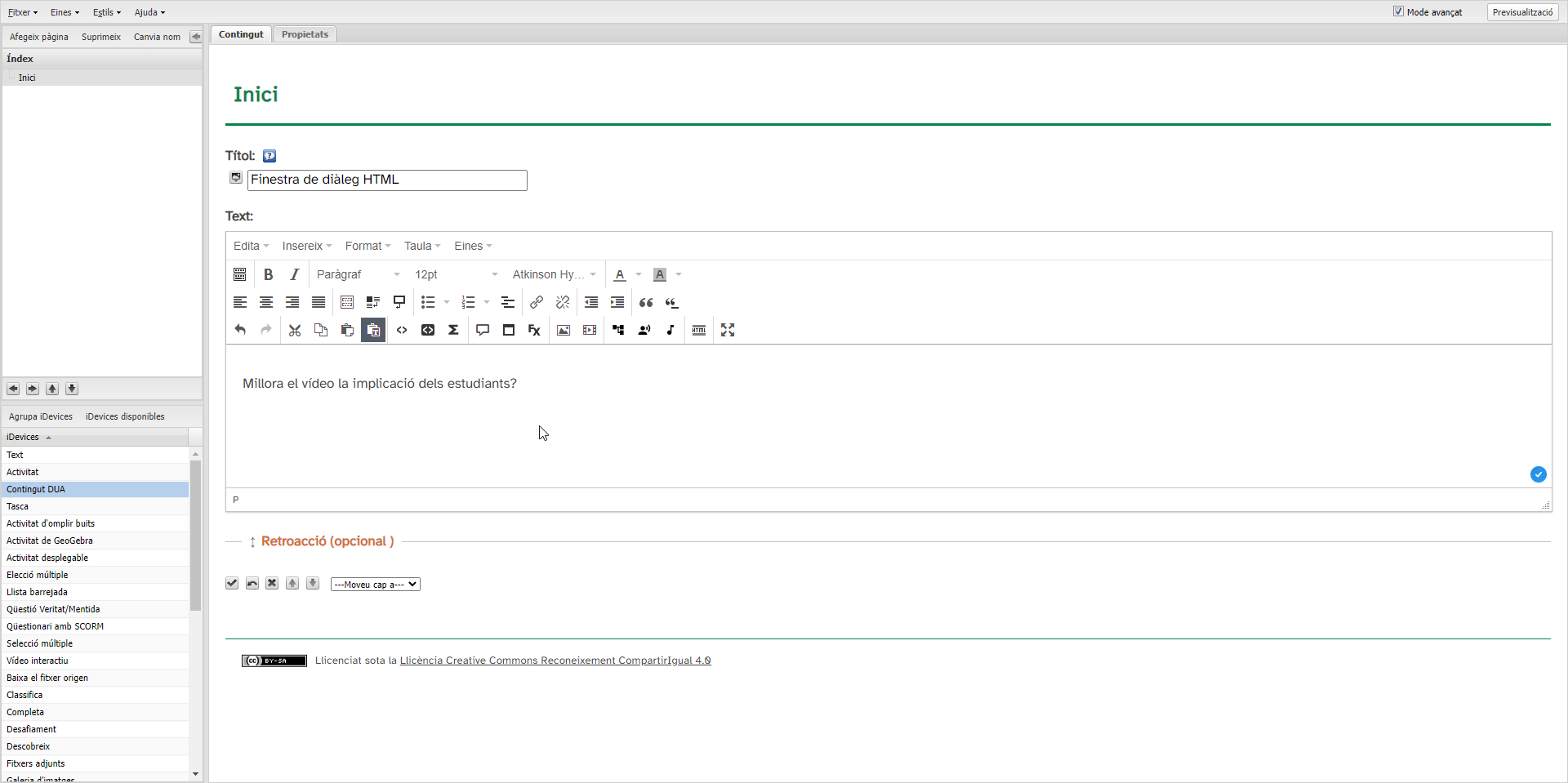Open the Creative Commons license link
The height and width of the screenshot is (783, 1568).
555,660
